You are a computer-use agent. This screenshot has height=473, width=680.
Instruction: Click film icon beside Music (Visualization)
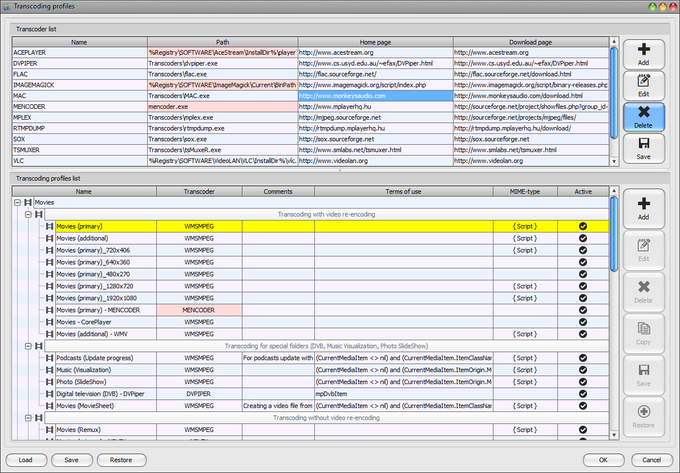point(49,370)
